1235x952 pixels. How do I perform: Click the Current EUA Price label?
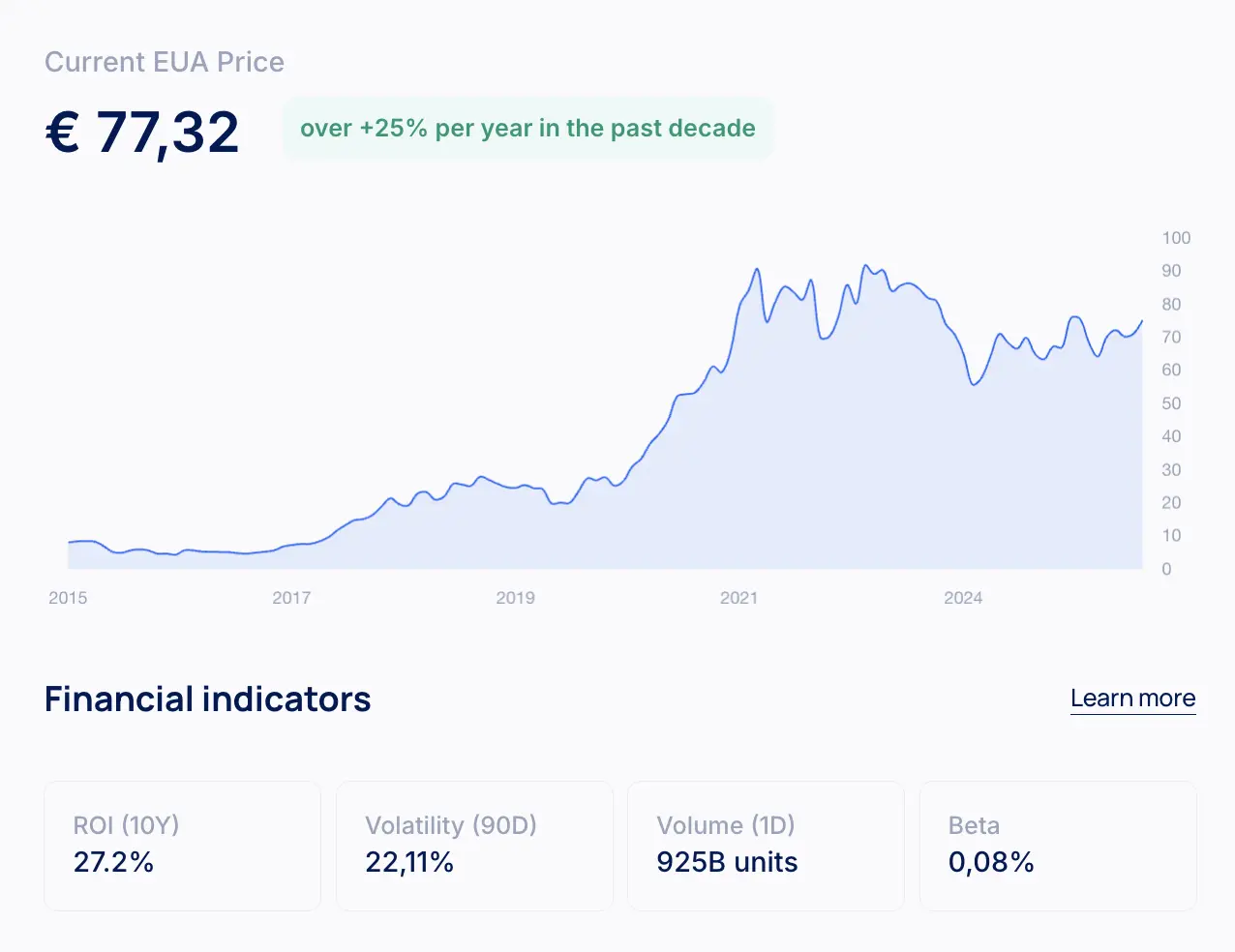tap(165, 62)
